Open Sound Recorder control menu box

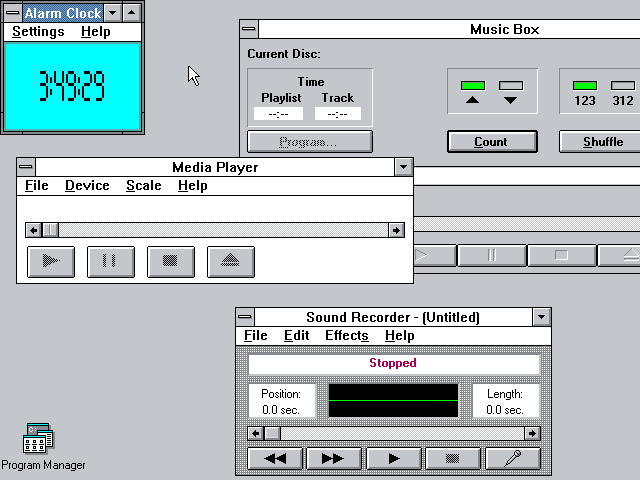point(245,317)
